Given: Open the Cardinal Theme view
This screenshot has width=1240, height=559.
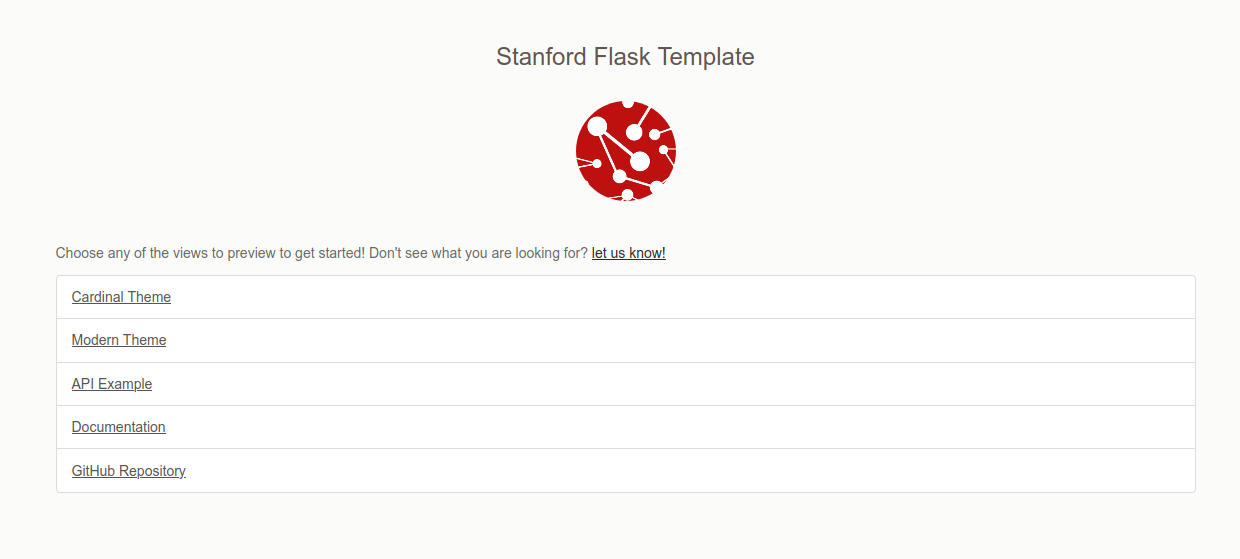Looking at the screenshot, I should (121, 297).
